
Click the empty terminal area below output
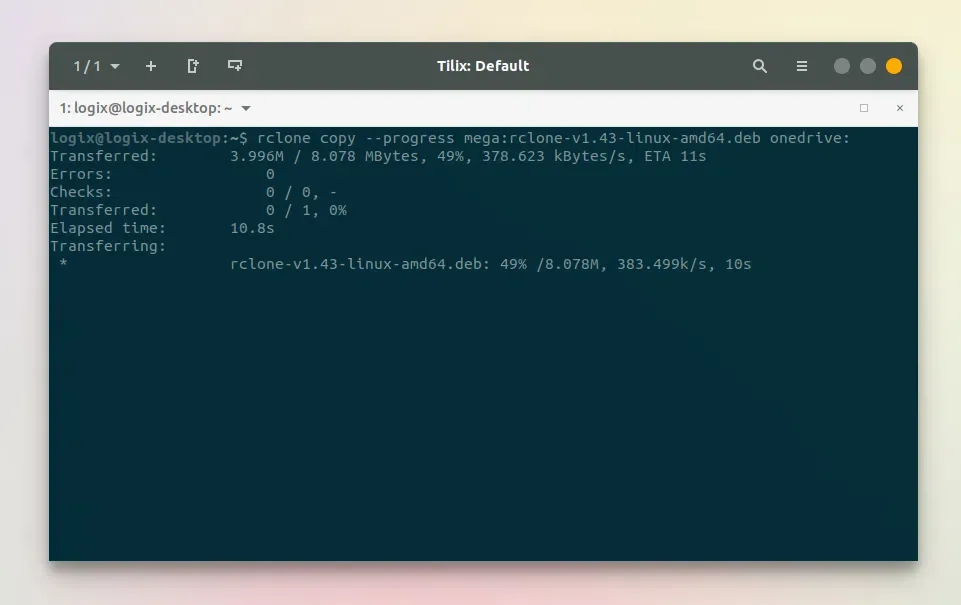tap(483, 417)
